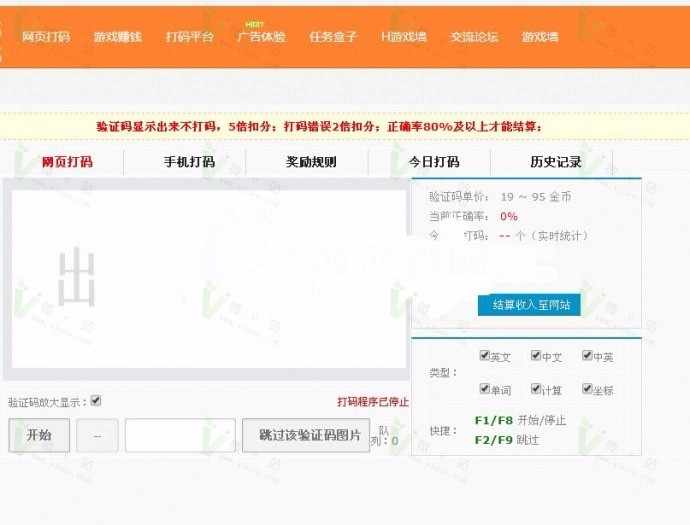The image size is (690, 525).
Task: Toggle the 中英 type checkbox
Action: (x=587, y=355)
